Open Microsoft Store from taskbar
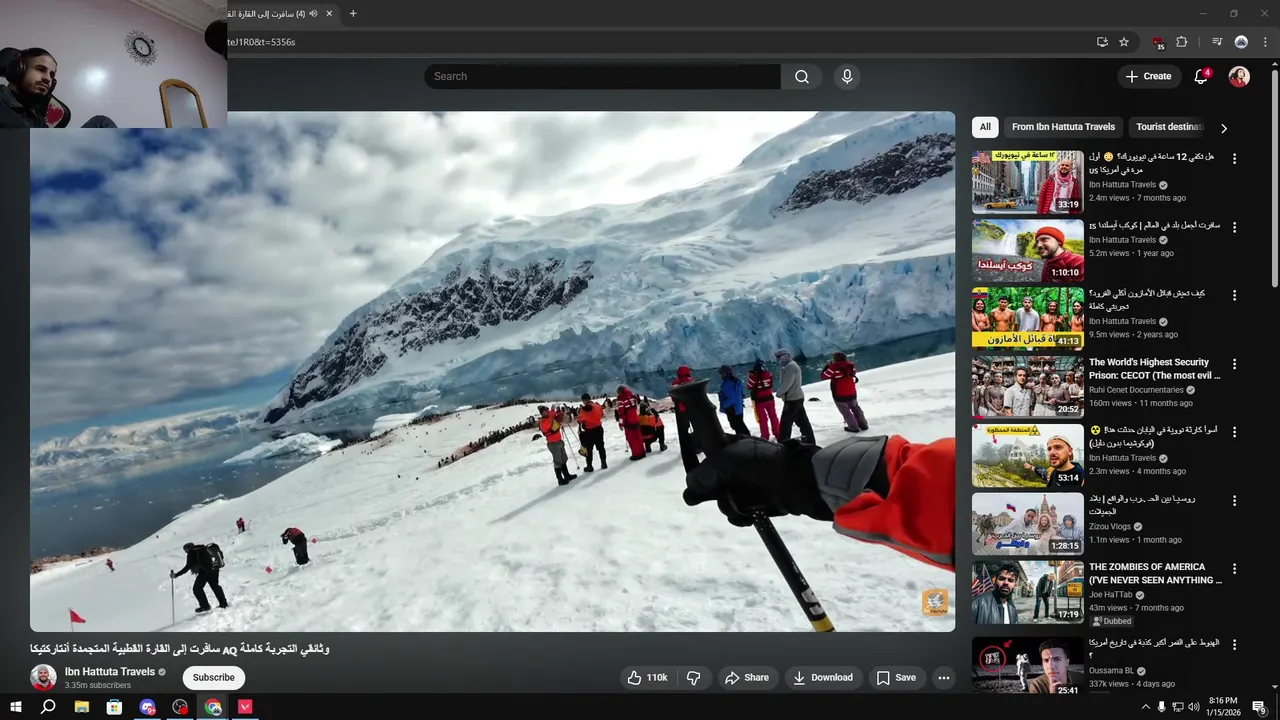Screen dimensions: 1280x720 (114, 707)
